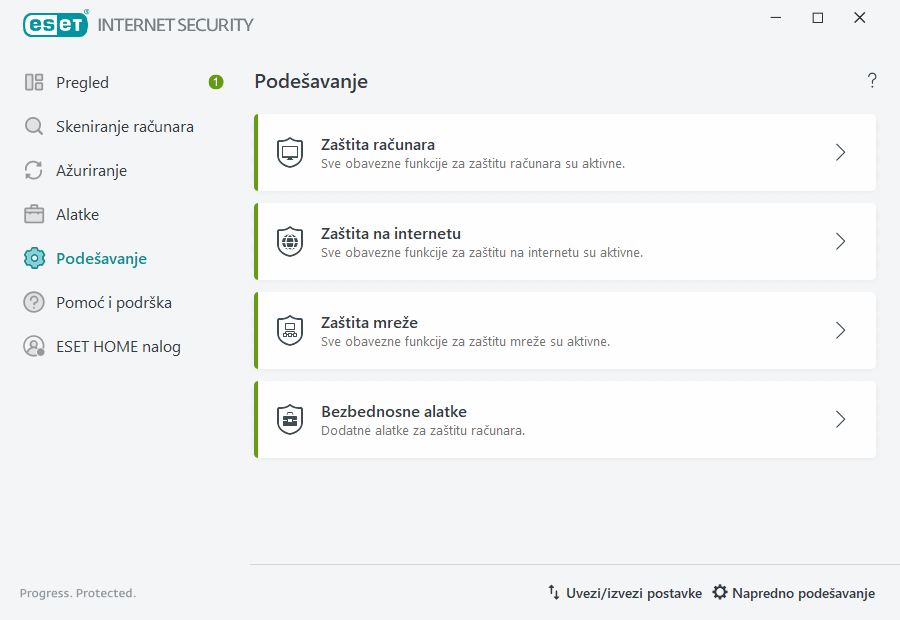The image size is (900, 620).
Task: Click the Pregled overview icon
Action: pyautogui.click(x=33, y=82)
